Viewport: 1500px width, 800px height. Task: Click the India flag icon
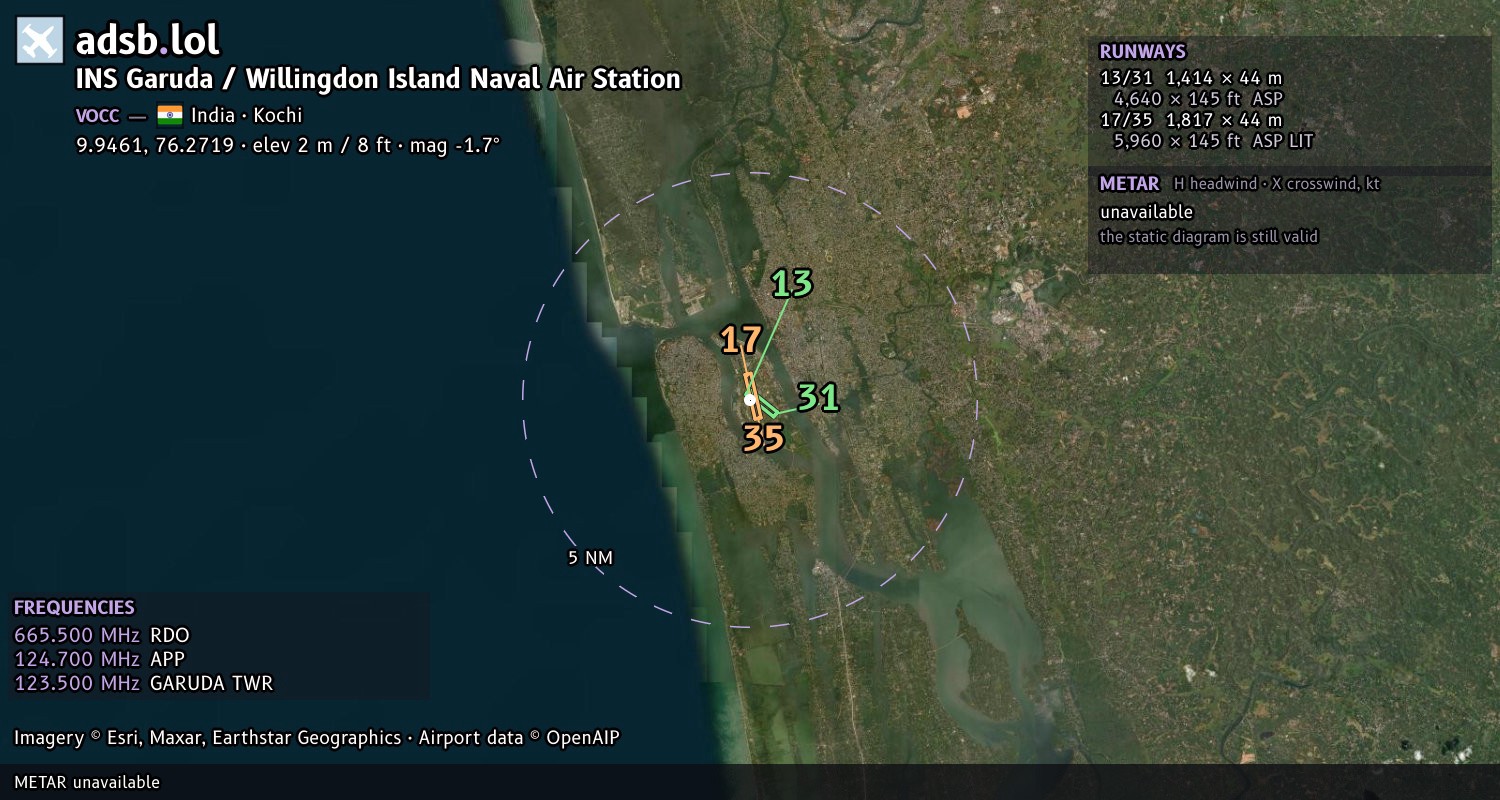170,115
